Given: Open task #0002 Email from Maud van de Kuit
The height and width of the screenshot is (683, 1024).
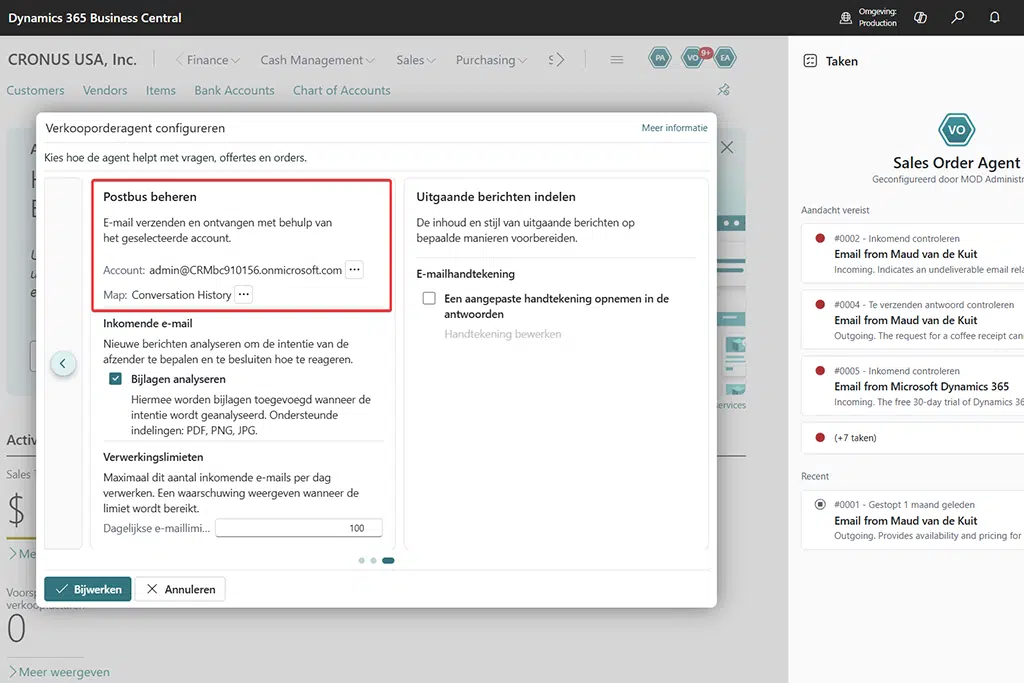Looking at the screenshot, I should [x=912, y=253].
